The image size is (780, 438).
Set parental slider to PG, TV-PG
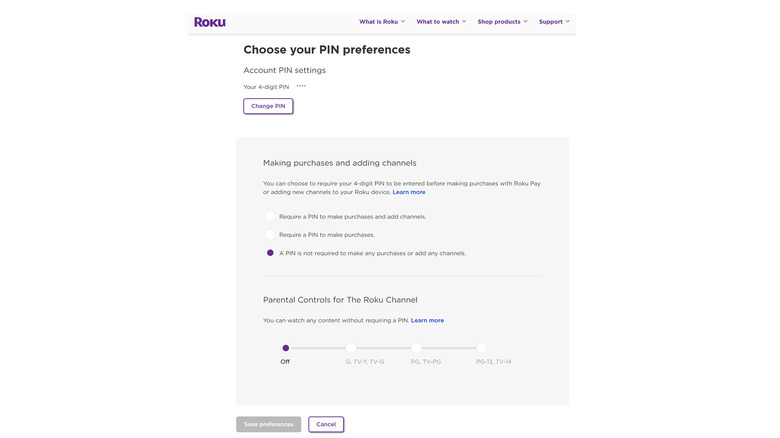click(416, 348)
